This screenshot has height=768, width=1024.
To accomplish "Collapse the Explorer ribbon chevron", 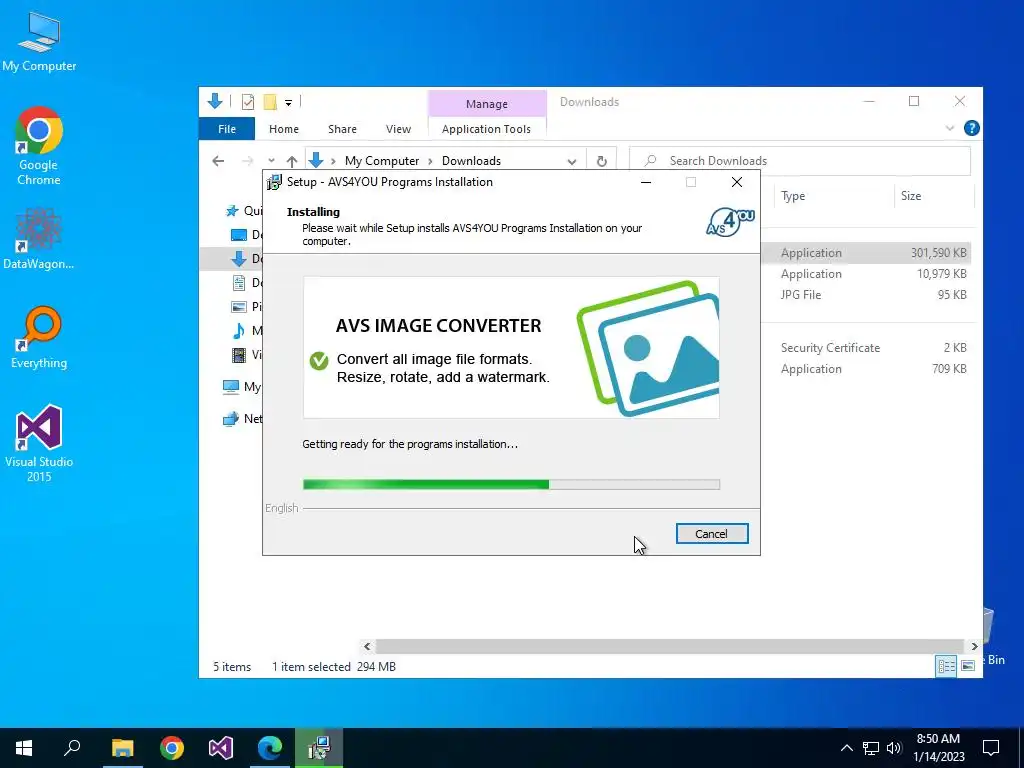I will point(950,129).
